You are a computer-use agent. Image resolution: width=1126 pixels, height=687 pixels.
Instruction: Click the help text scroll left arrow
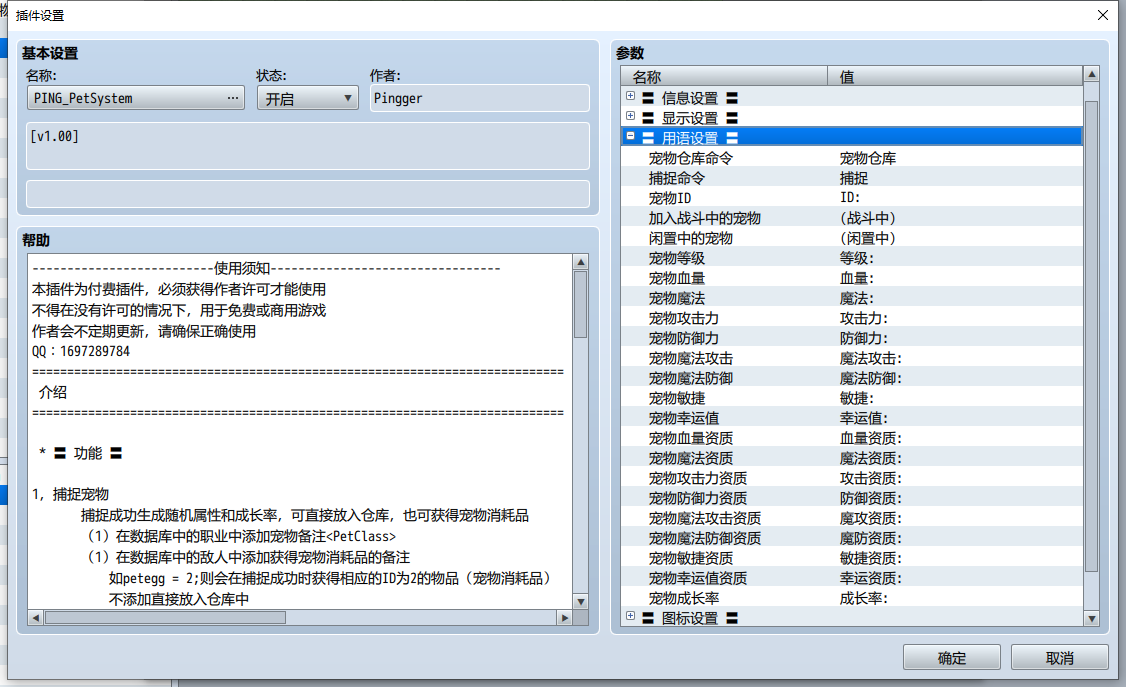coord(36,617)
